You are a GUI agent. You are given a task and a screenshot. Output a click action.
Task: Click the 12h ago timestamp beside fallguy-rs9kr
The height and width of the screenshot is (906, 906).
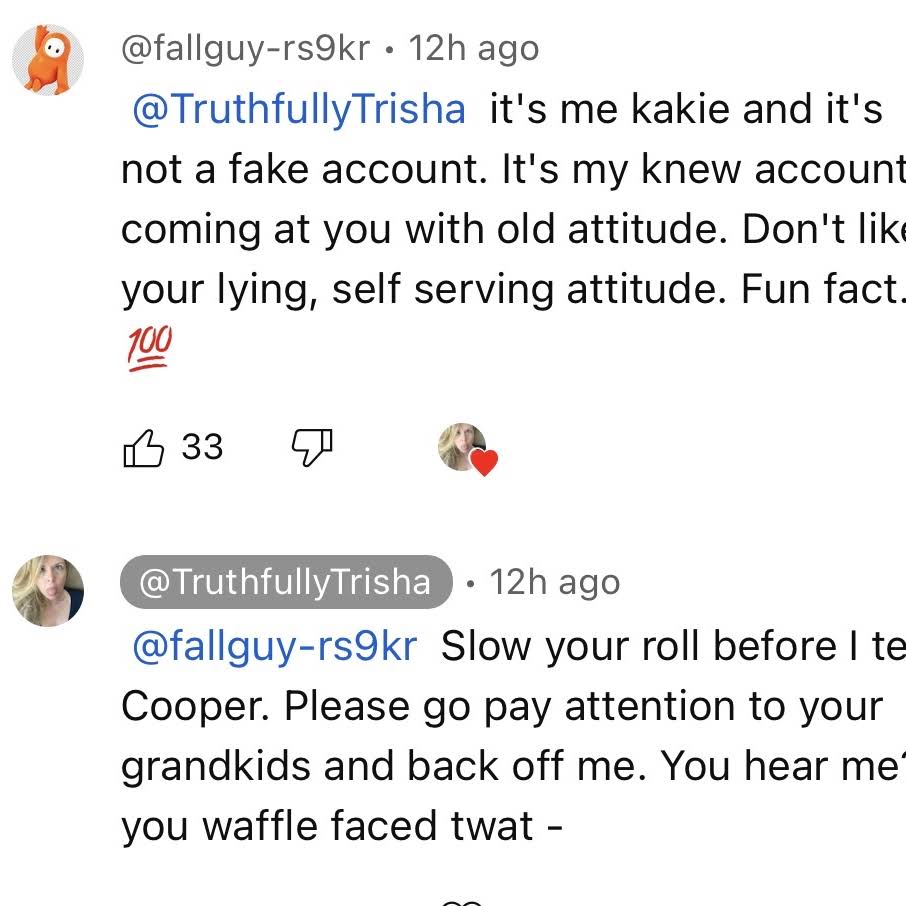tap(474, 49)
